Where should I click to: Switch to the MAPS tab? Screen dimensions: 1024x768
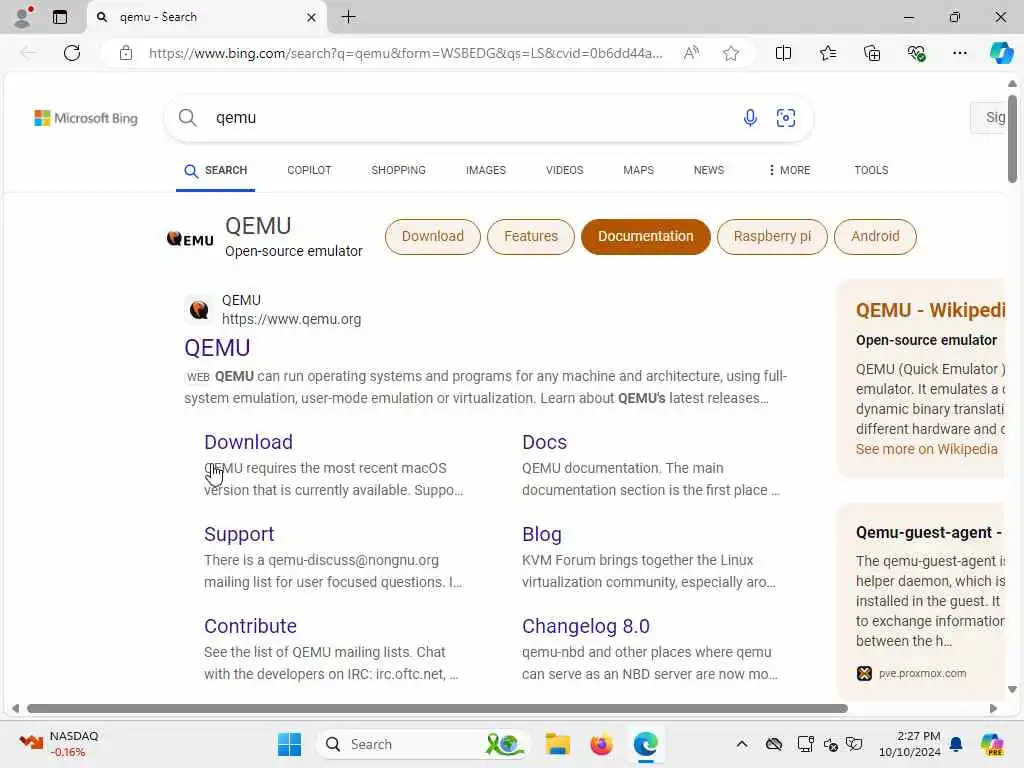click(x=638, y=170)
